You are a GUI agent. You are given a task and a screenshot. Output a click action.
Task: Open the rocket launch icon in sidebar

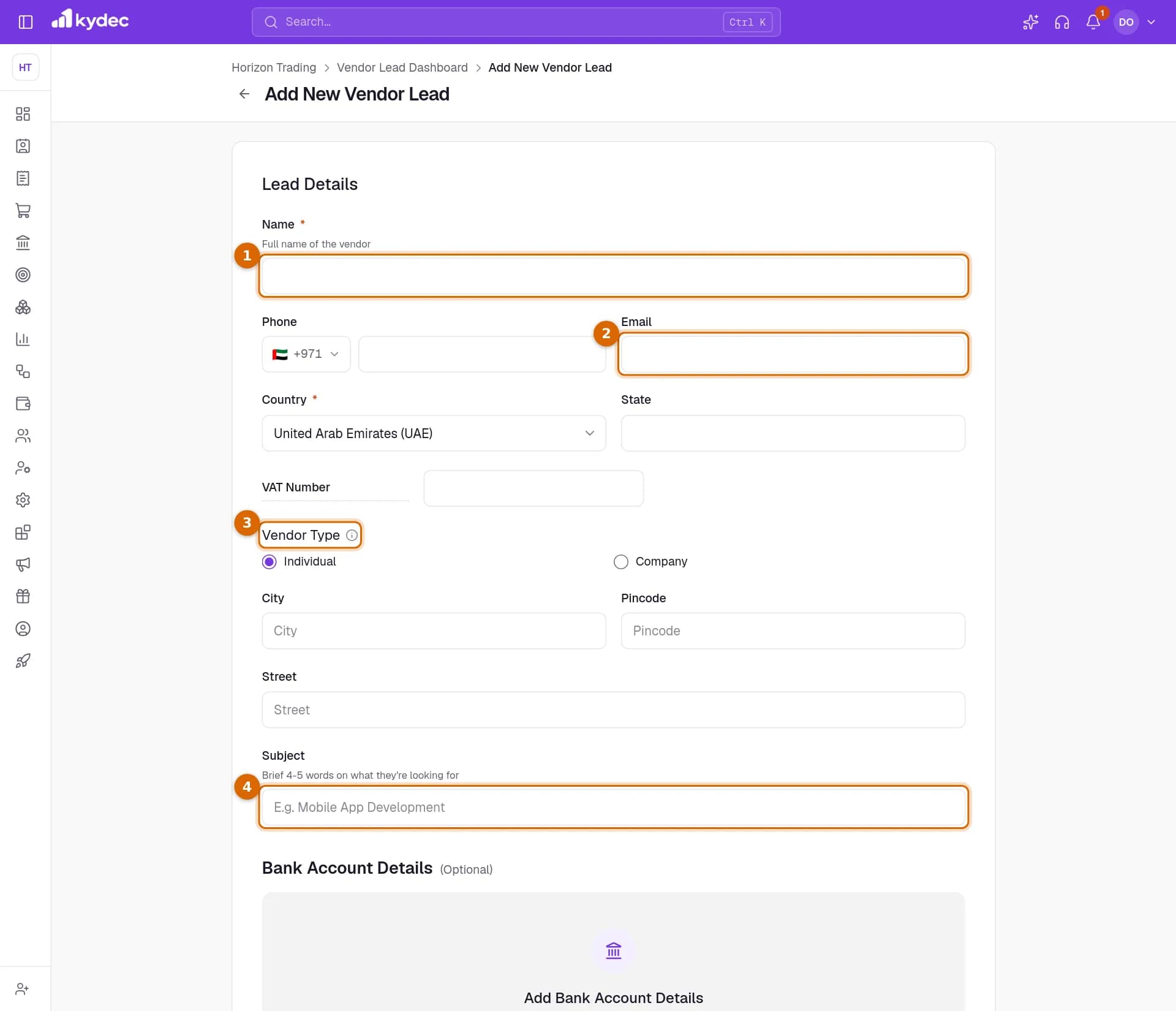tap(23, 661)
